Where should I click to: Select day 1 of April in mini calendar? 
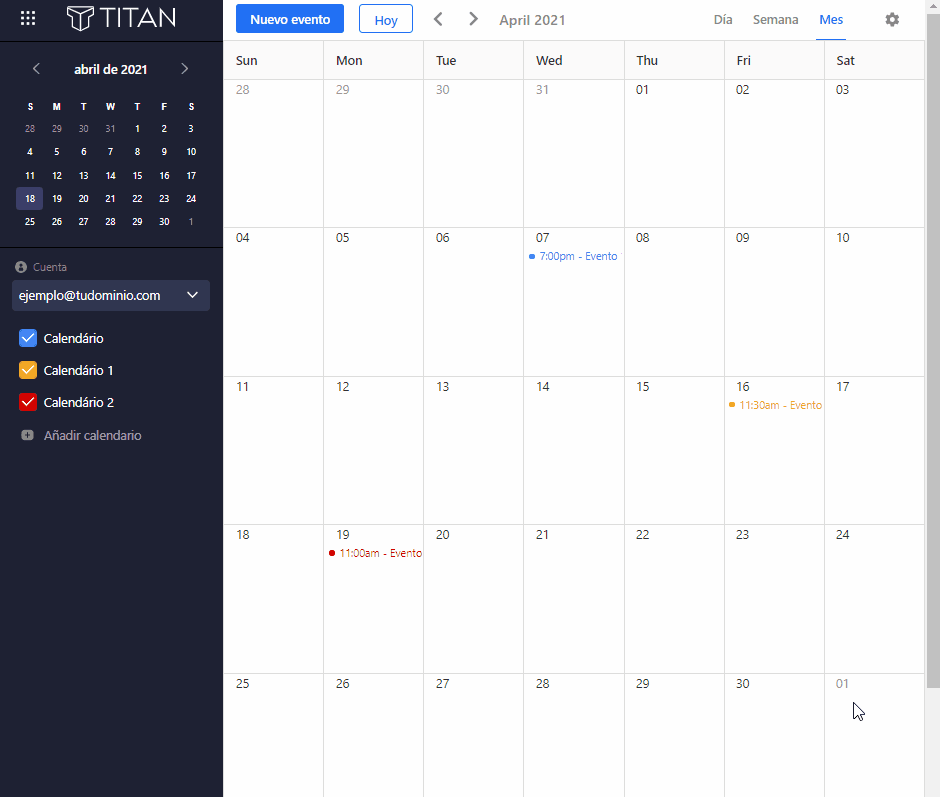137,128
